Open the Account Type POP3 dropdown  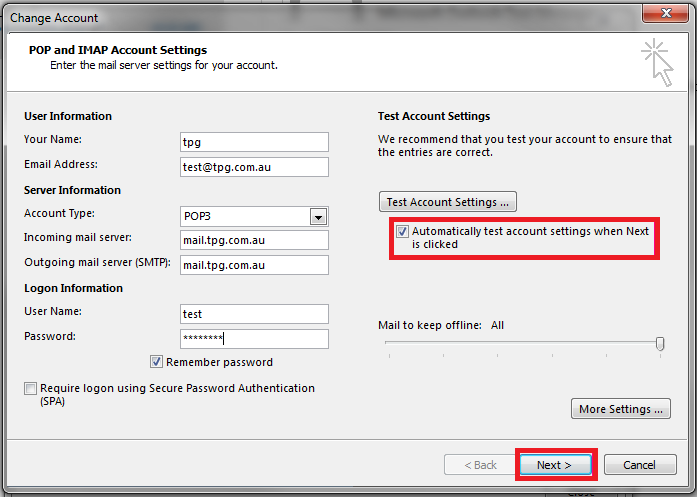click(x=318, y=217)
